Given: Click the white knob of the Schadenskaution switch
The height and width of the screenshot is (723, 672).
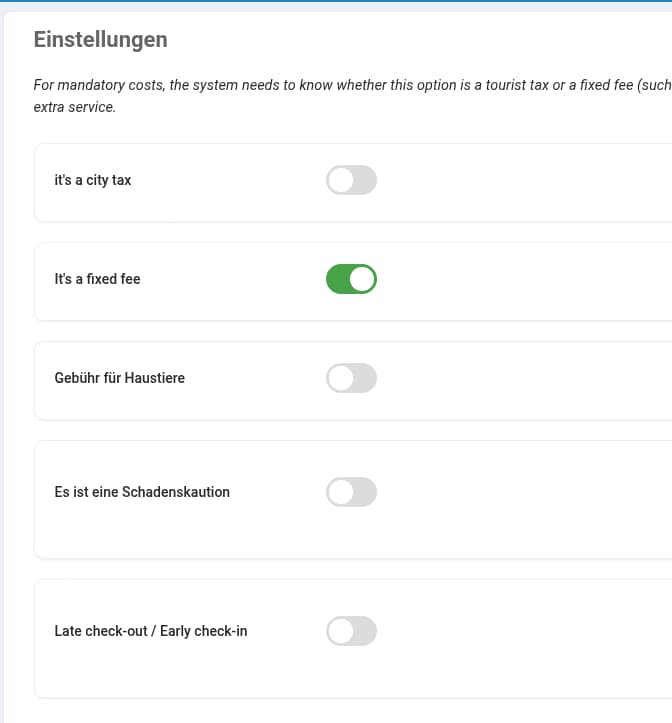Looking at the screenshot, I should [340, 492].
